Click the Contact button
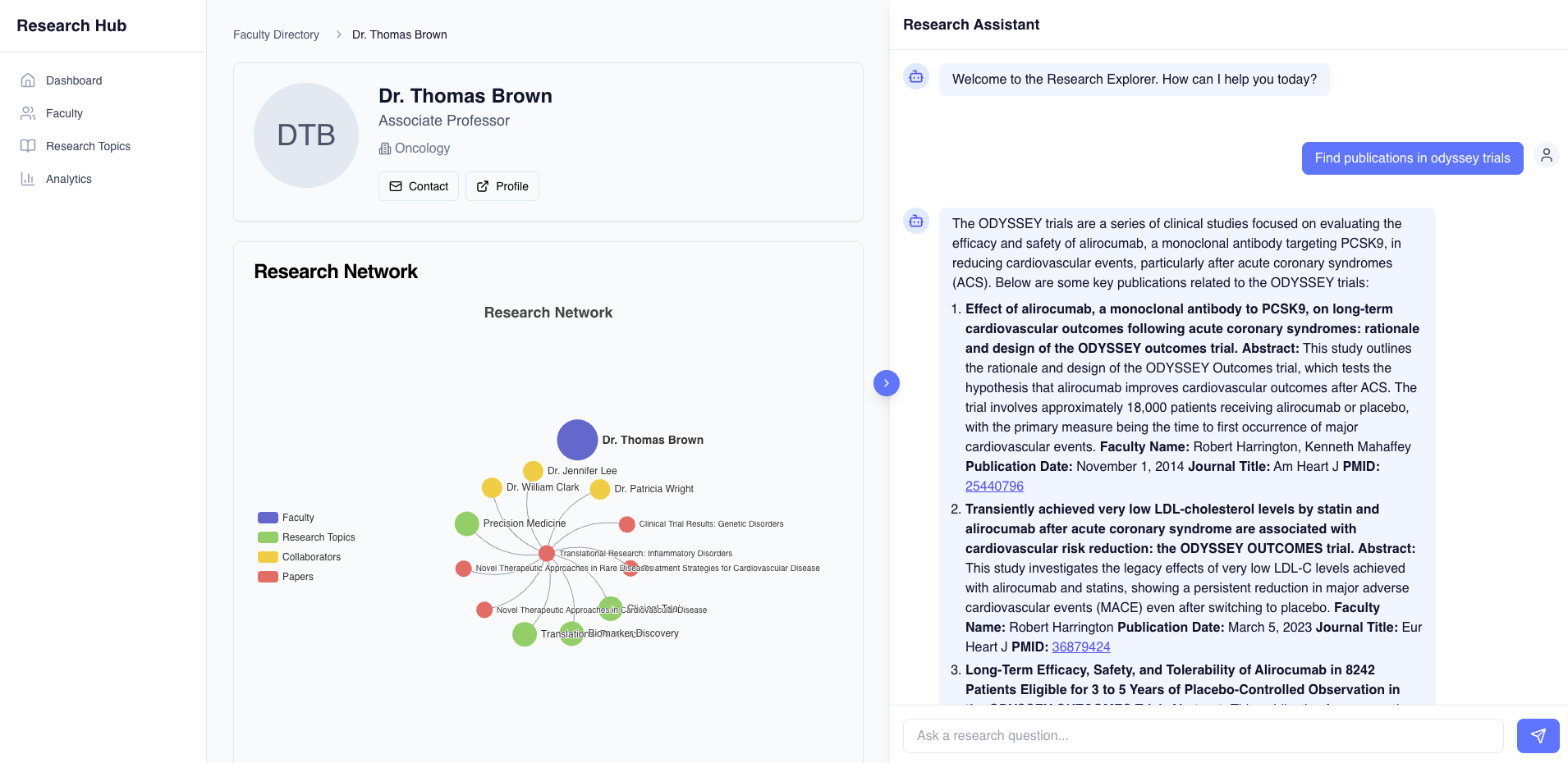1568x763 pixels. click(418, 186)
